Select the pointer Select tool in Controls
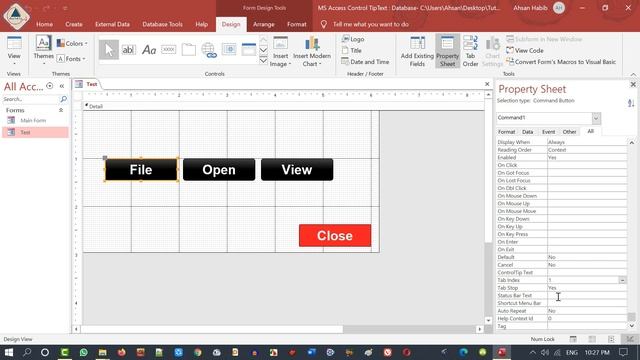 pyautogui.click(x=109, y=50)
